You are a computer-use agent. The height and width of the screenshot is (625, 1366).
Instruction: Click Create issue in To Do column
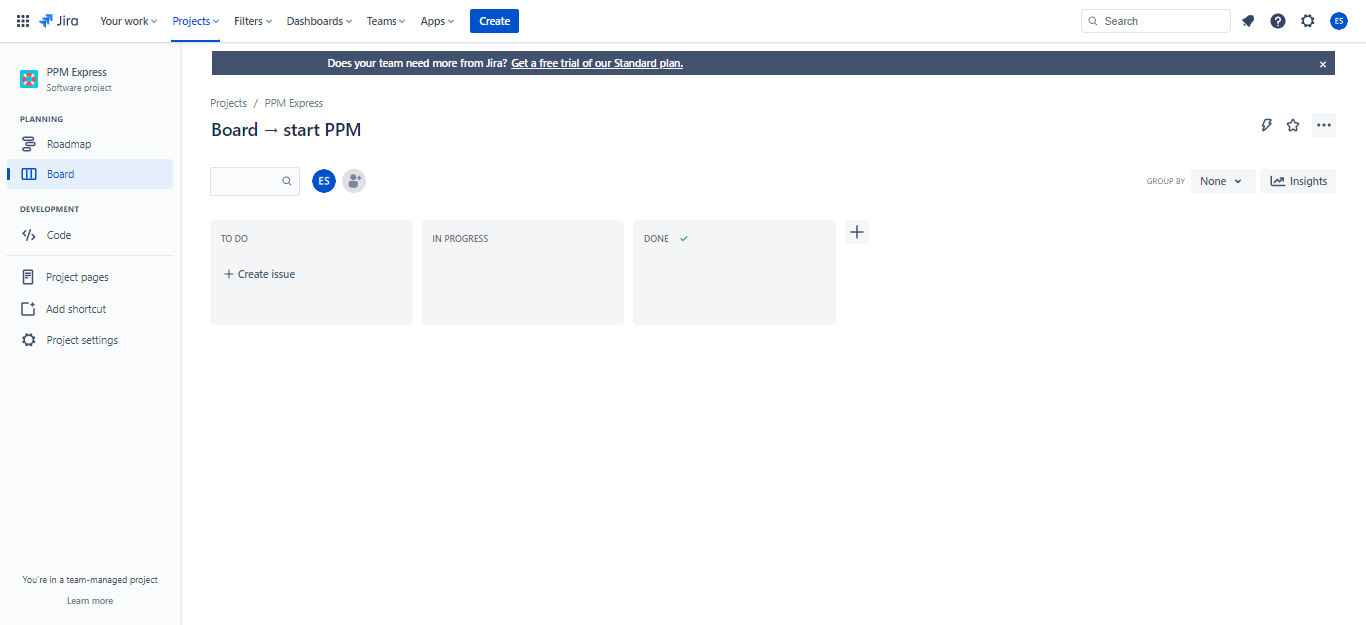click(x=259, y=274)
